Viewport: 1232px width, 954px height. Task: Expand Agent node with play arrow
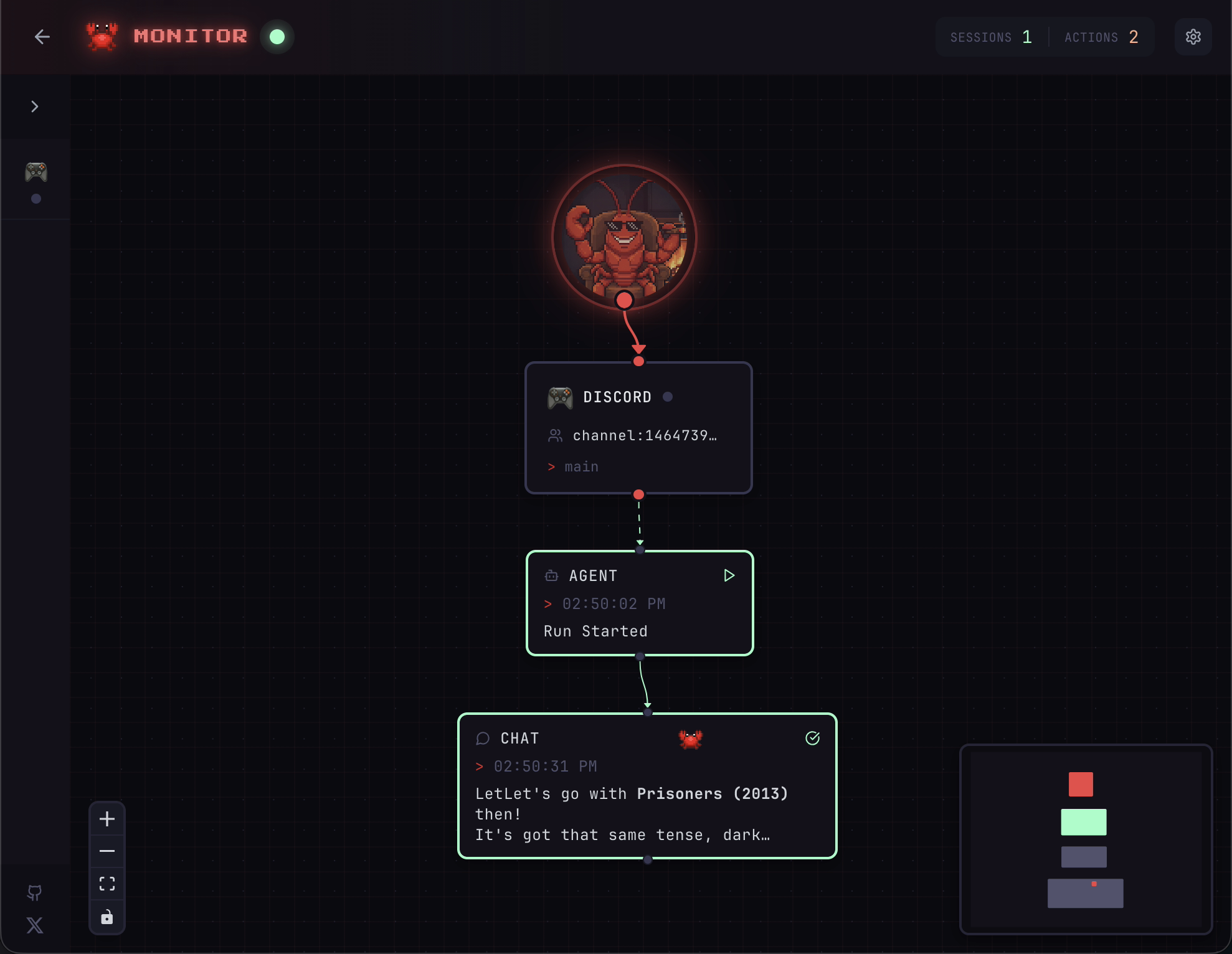(x=729, y=575)
